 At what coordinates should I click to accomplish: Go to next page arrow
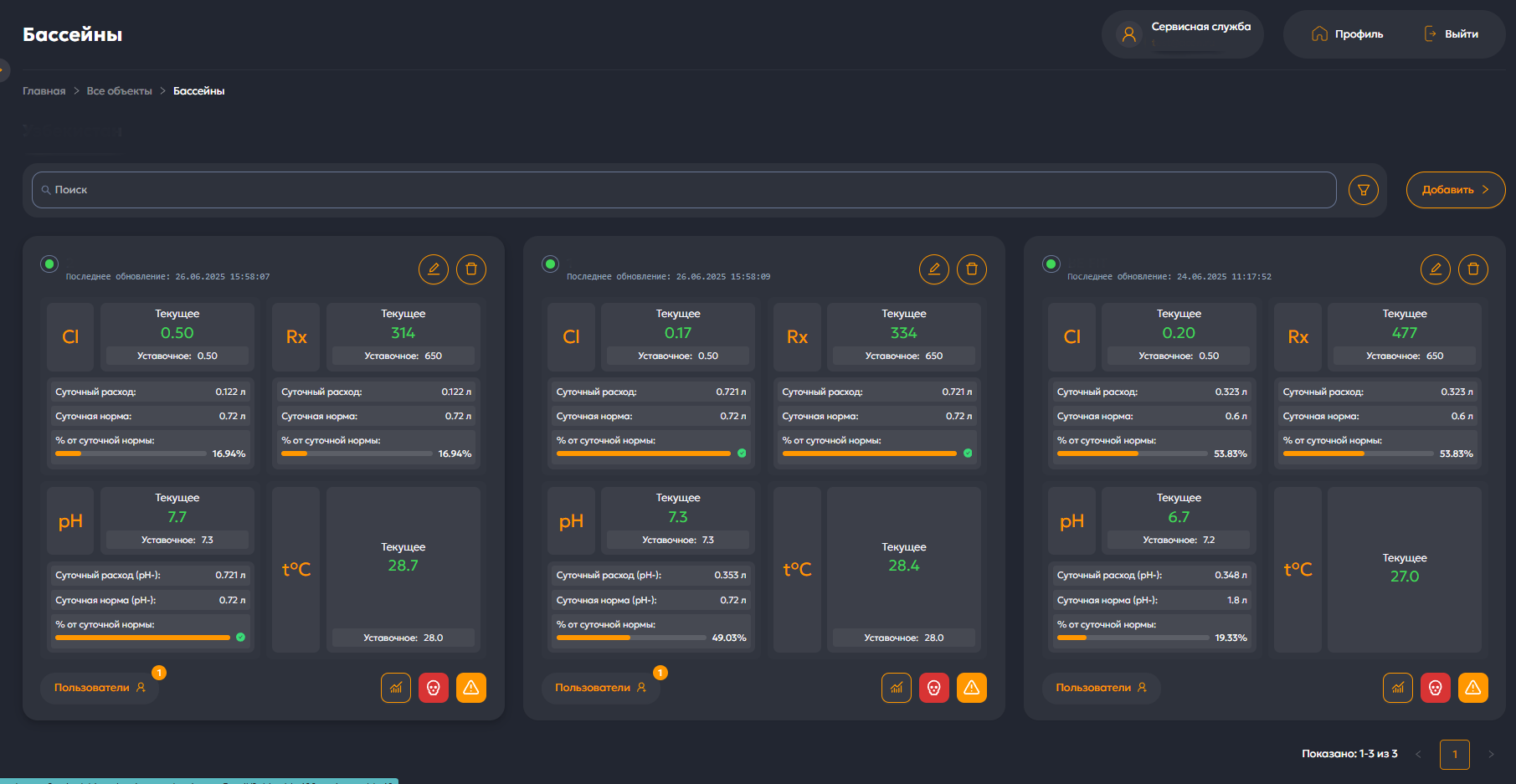click(1491, 755)
